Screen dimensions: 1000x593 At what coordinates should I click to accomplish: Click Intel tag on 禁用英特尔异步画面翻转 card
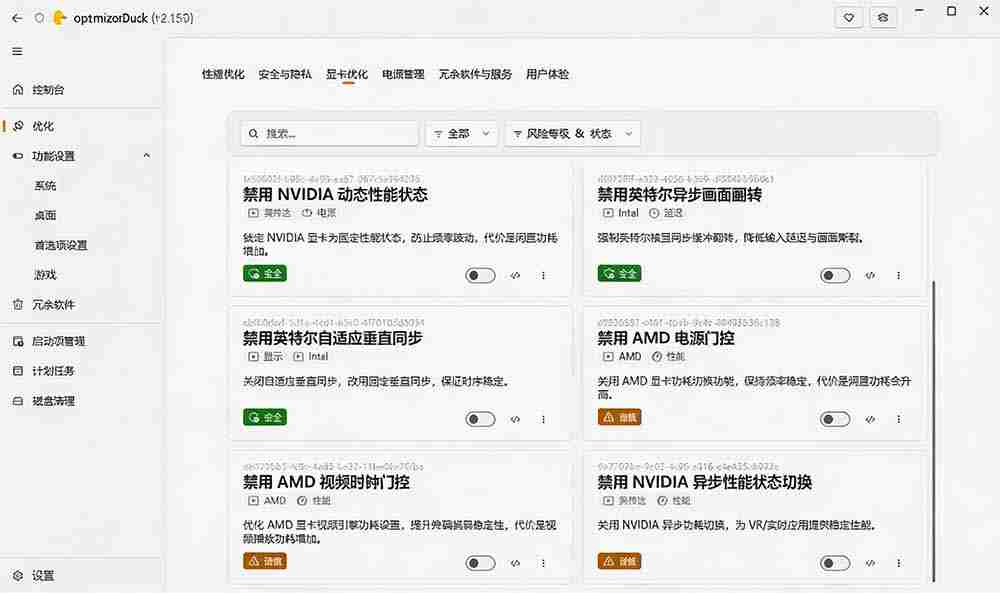point(621,213)
